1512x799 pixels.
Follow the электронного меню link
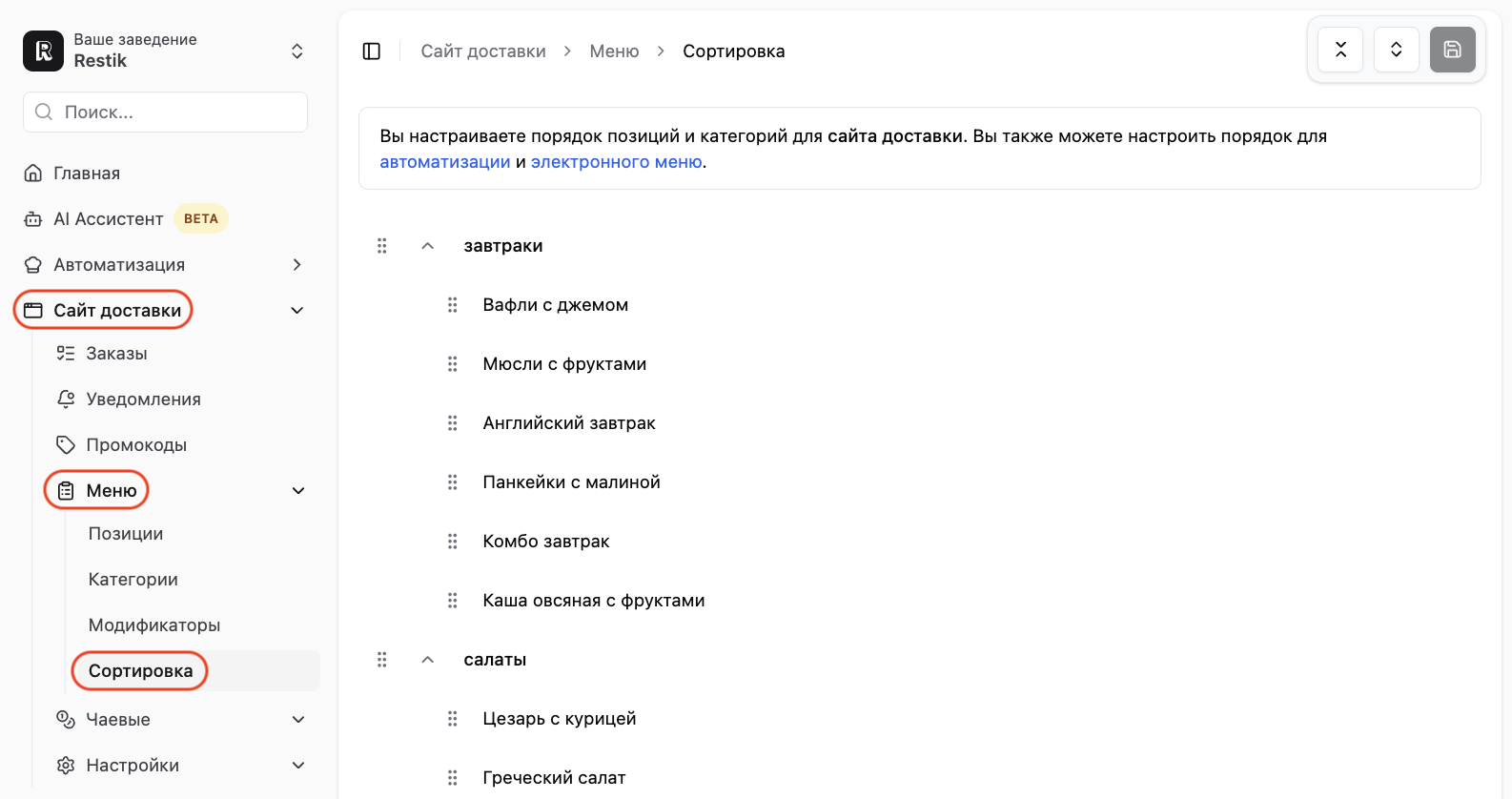[617, 162]
